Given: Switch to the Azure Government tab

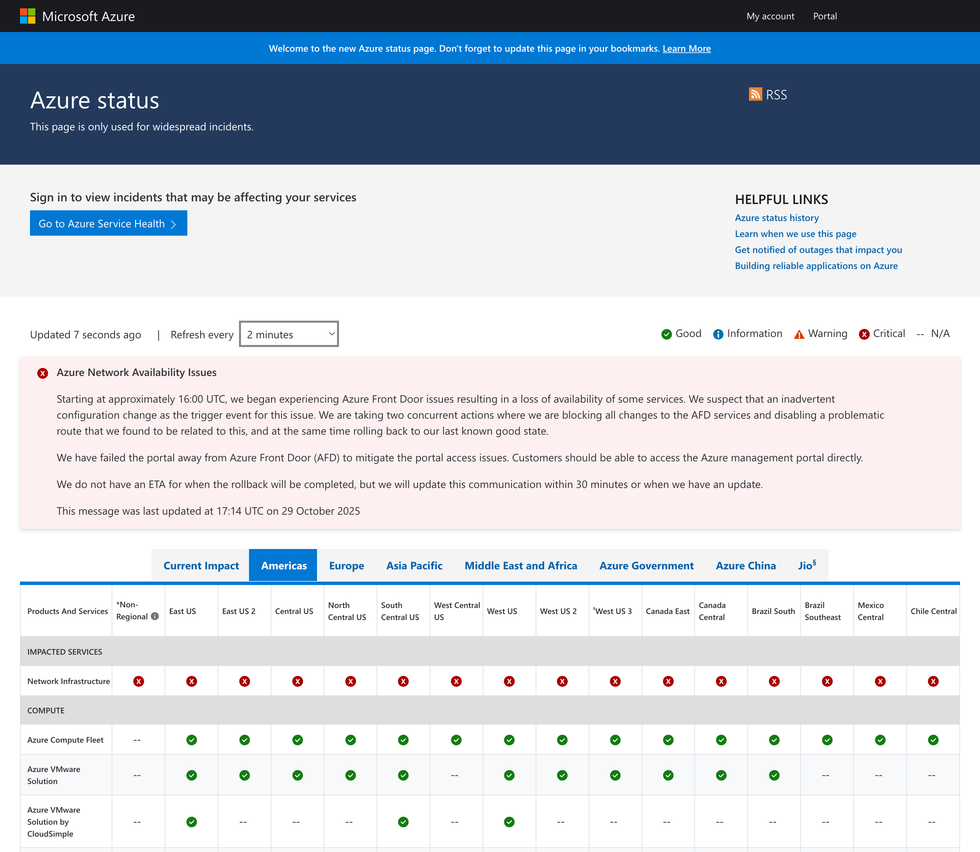Looking at the screenshot, I should point(646,566).
